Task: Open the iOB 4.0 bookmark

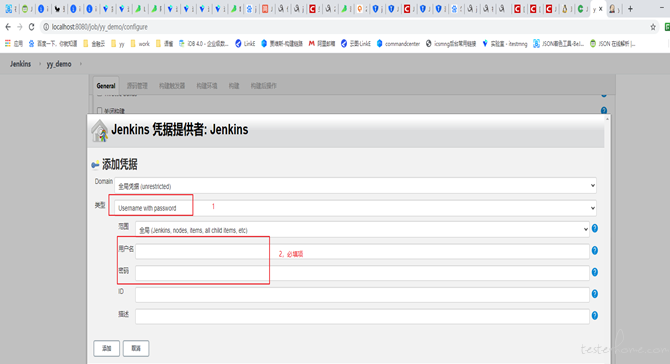Action: click(x=204, y=44)
